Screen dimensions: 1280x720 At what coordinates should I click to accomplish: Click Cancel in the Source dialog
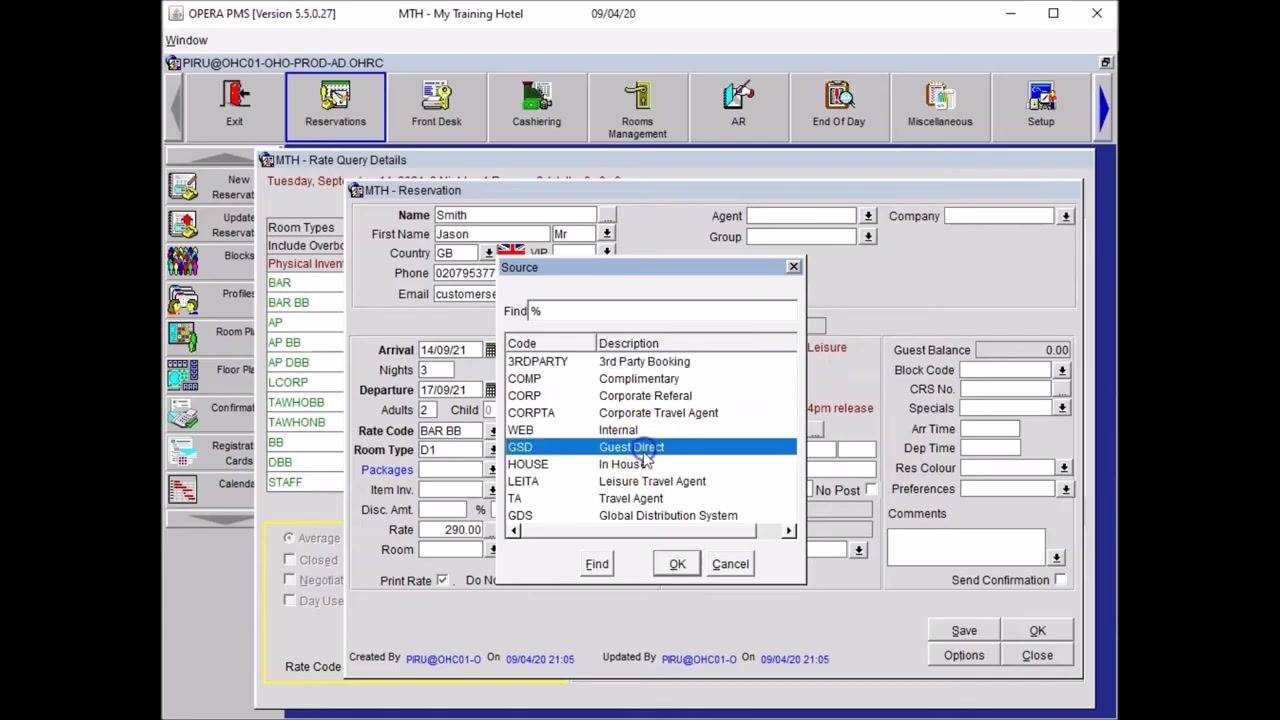click(x=730, y=564)
